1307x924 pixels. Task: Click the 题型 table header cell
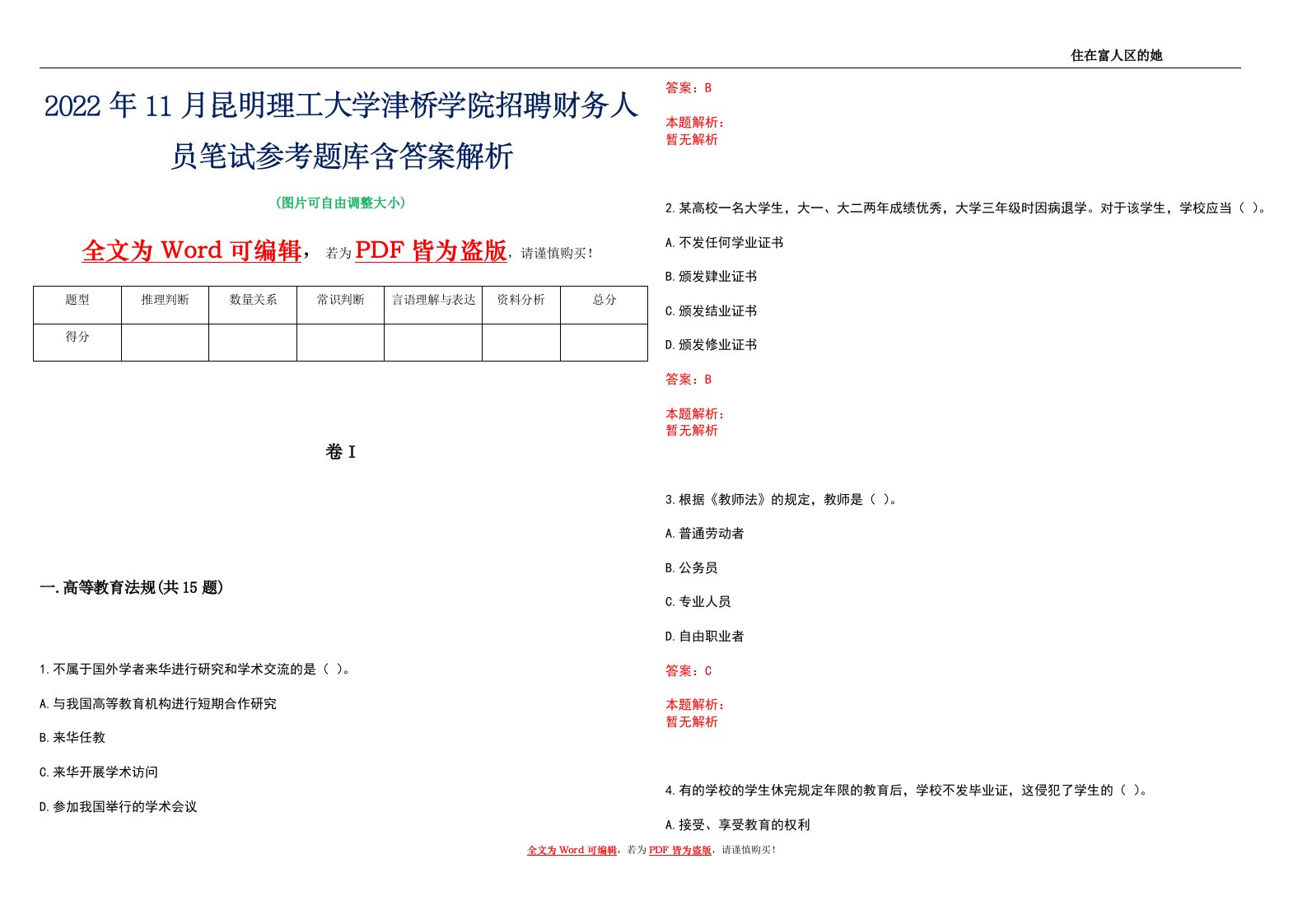click(77, 305)
